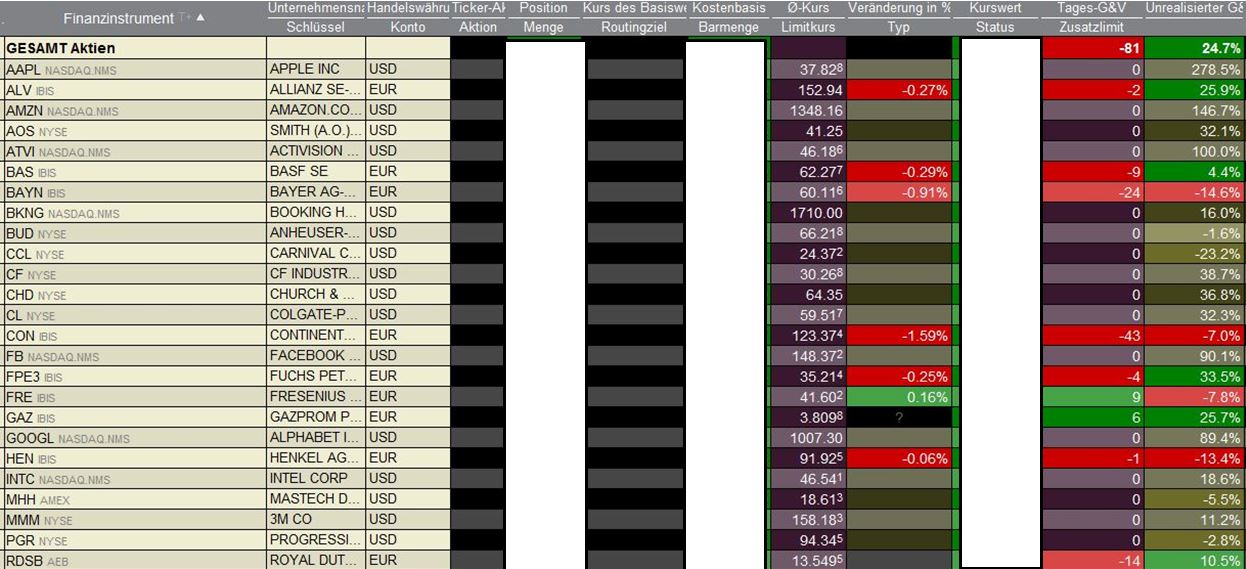Image resolution: width=1246 pixels, height=569 pixels.
Task: Click the unrealized P&L 146.7% for AMZN
Action: click(x=1195, y=110)
